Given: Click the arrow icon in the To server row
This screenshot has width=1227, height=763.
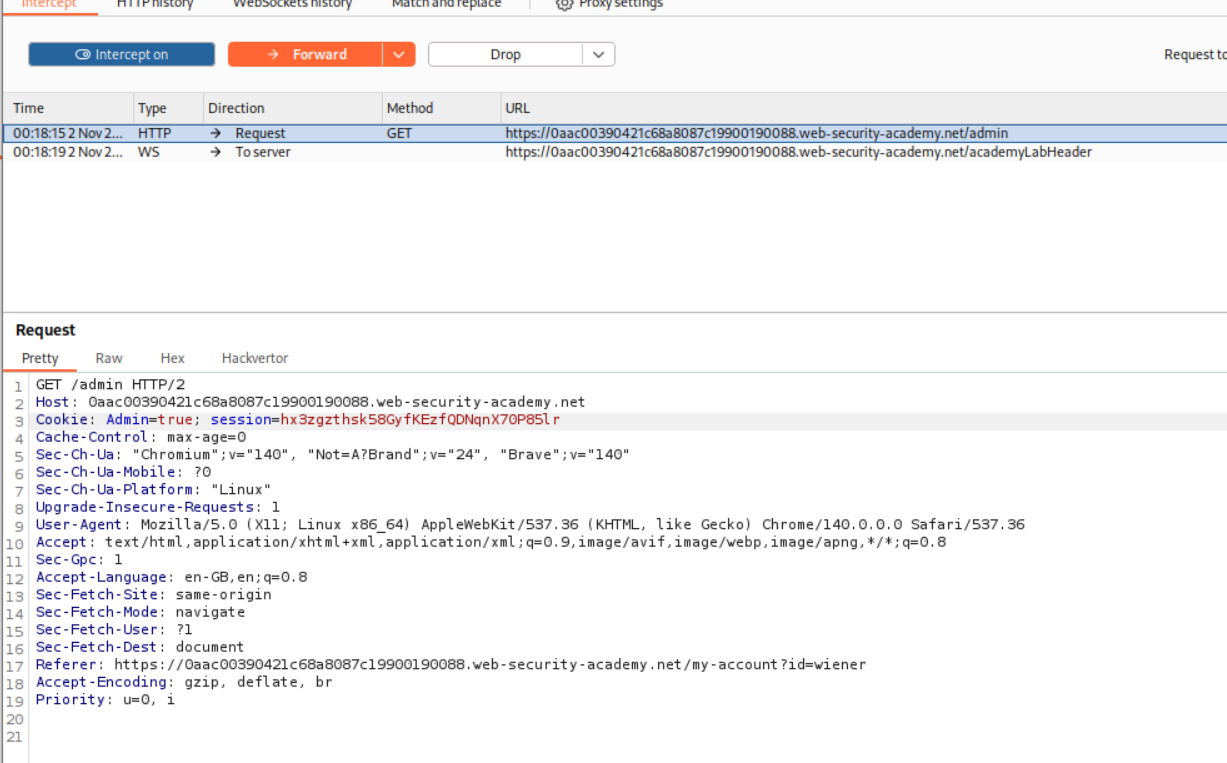Looking at the screenshot, I should 214,152.
